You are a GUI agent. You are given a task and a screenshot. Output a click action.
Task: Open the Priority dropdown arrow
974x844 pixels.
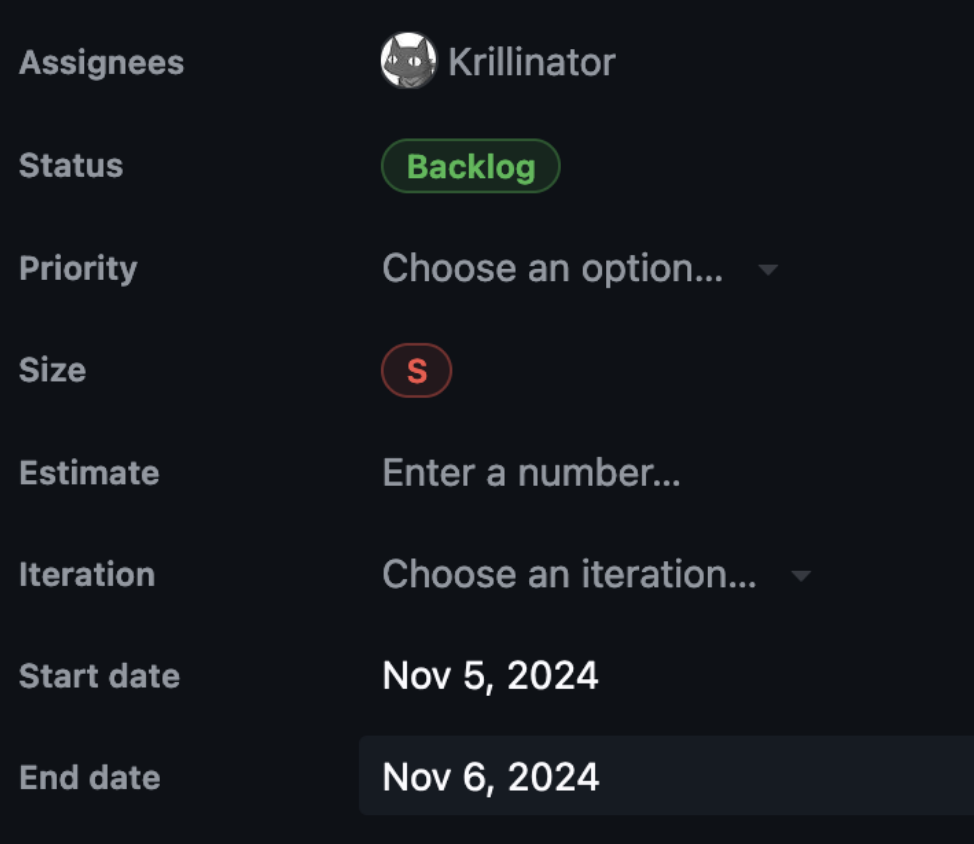coord(767,269)
